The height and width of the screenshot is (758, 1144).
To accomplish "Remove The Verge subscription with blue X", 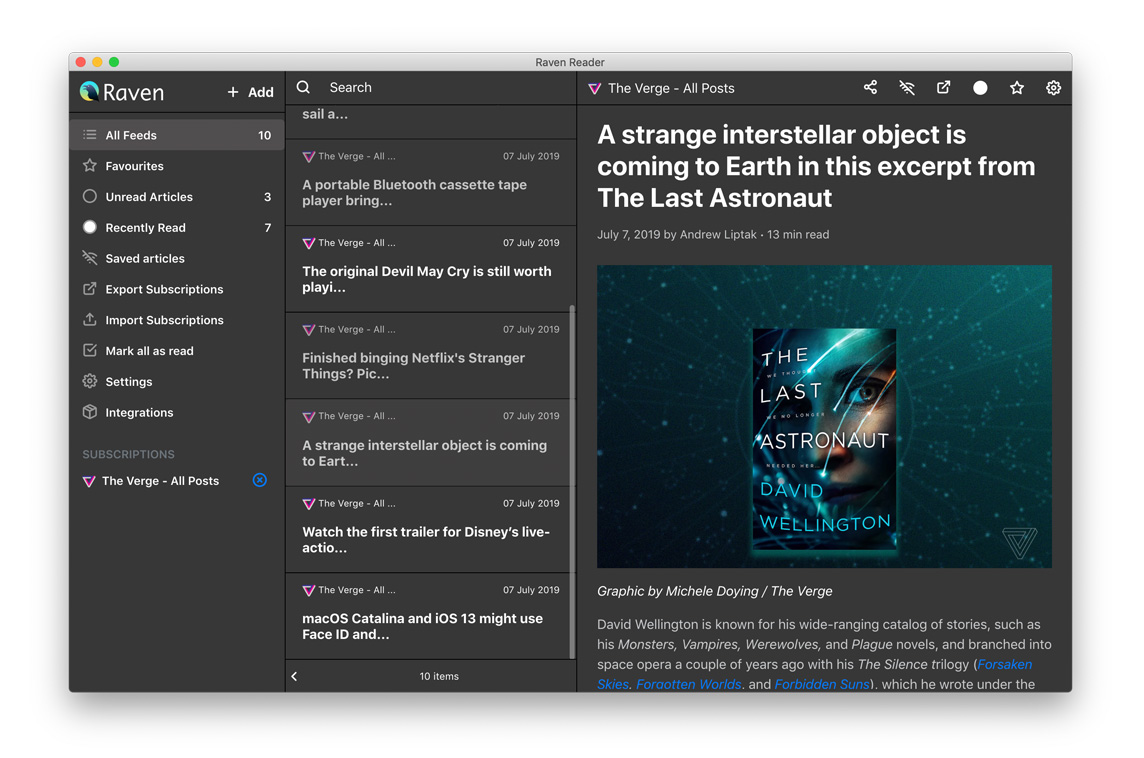I will tap(260, 480).
